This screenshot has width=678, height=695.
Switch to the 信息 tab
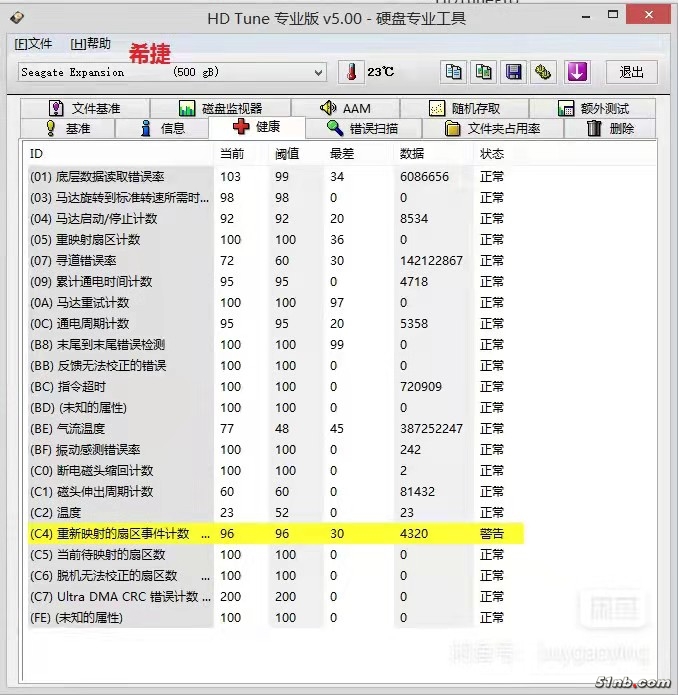pyautogui.click(x=162, y=128)
